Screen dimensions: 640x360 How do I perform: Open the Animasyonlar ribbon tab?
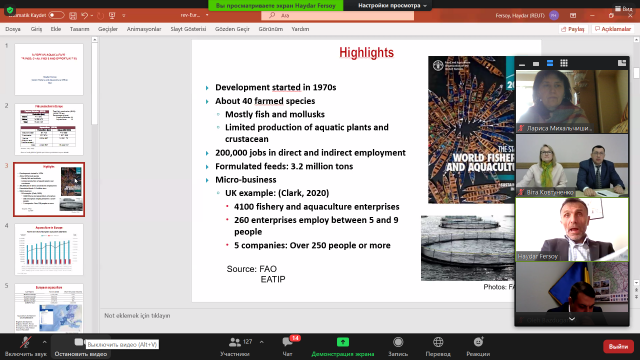point(144,29)
